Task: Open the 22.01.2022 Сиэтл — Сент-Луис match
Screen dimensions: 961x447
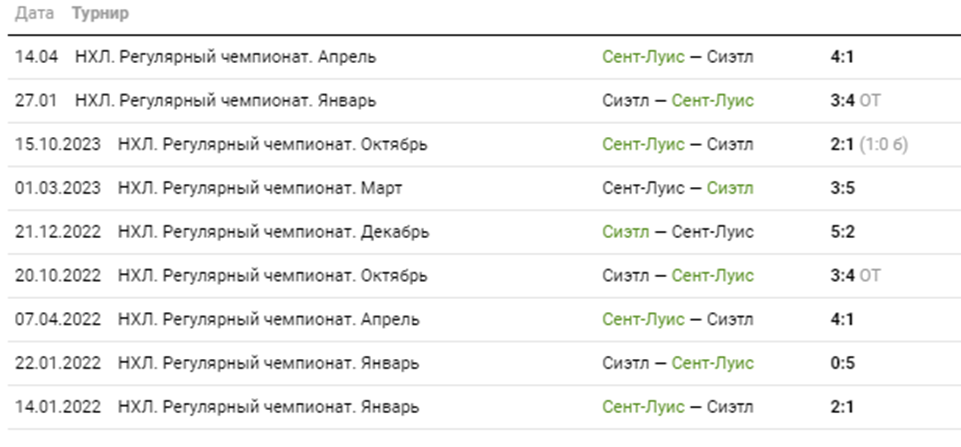Action: click(677, 363)
